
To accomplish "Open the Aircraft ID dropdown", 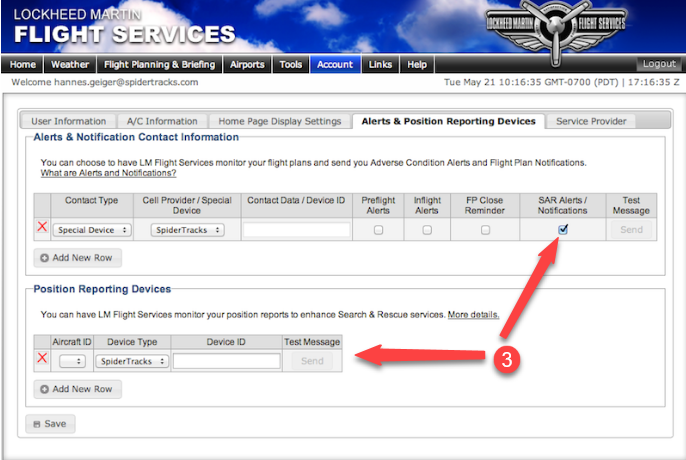I will coord(72,361).
